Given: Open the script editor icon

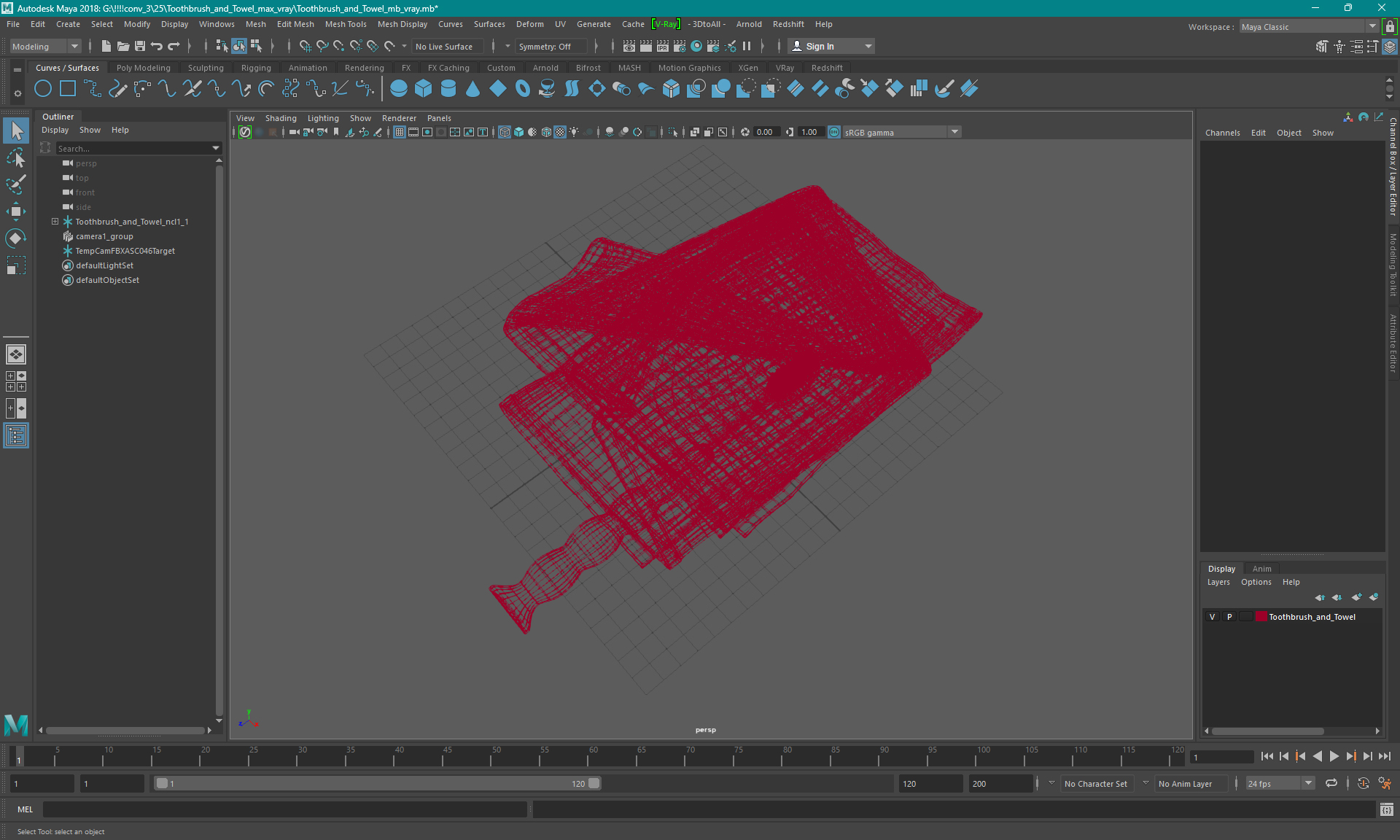Looking at the screenshot, I should tap(1386, 809).
